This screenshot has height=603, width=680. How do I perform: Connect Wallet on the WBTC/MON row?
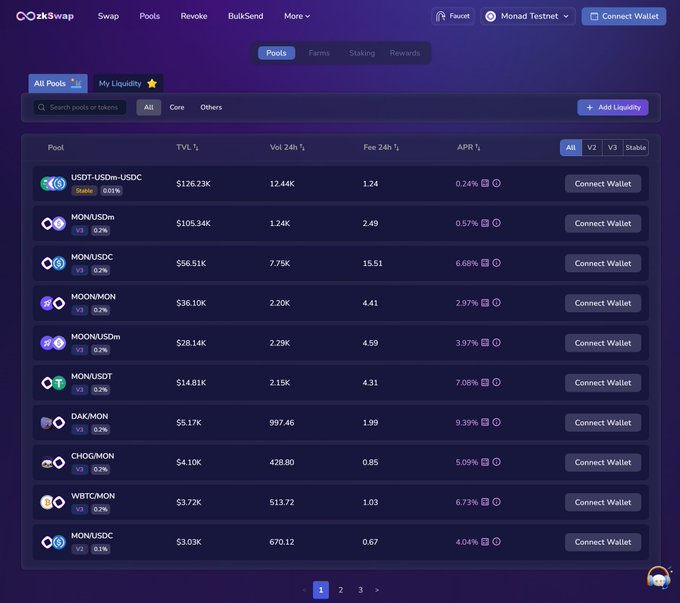pos(603,502)
